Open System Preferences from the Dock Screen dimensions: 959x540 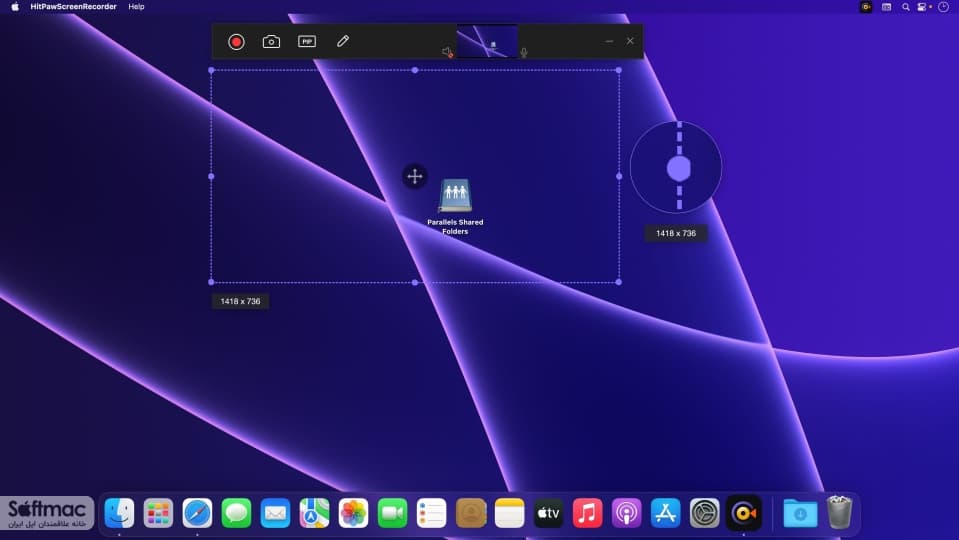[705, 512]
